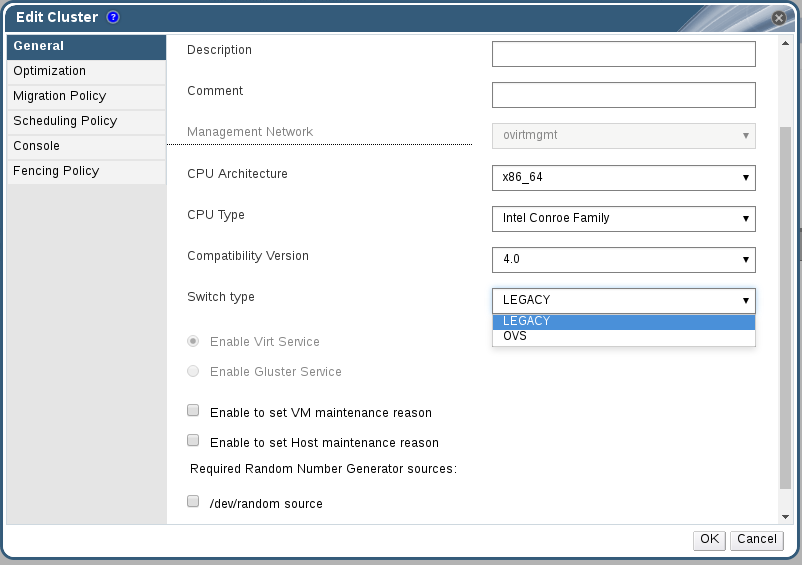802x565 pixels.
Task: Expand the CPU Architecture dropdown
Action: click(623, 178)
